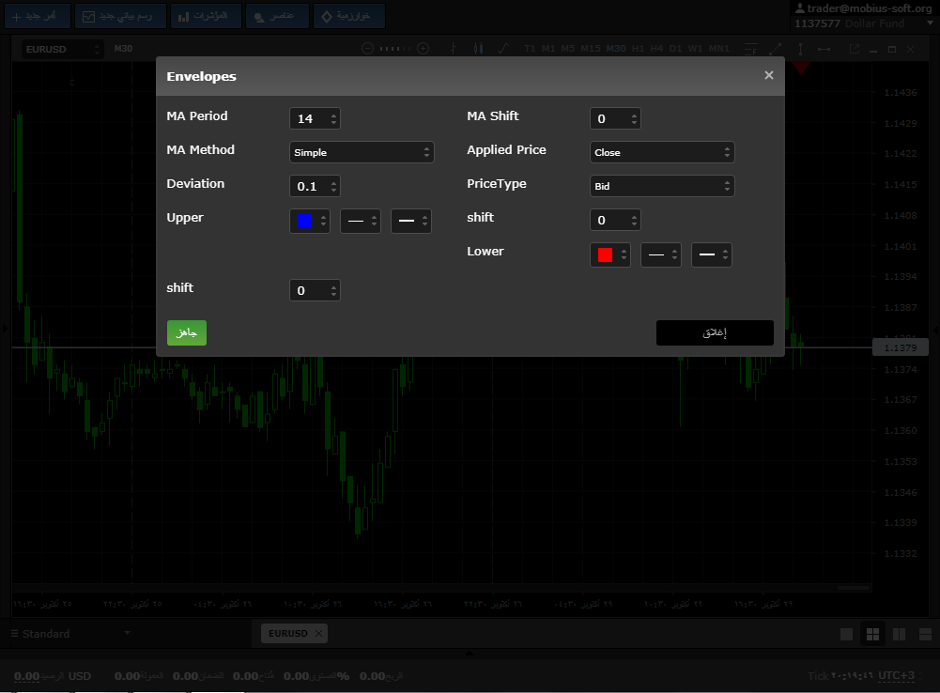Viewport: 940px width, 693px height.
Task: Click the 1.1379 current price label
Action: tap(900, 348)
